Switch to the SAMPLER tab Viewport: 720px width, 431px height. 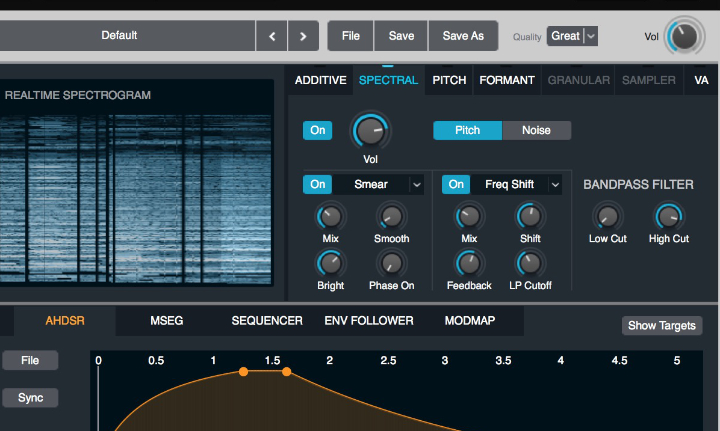[x=649, y=80]
